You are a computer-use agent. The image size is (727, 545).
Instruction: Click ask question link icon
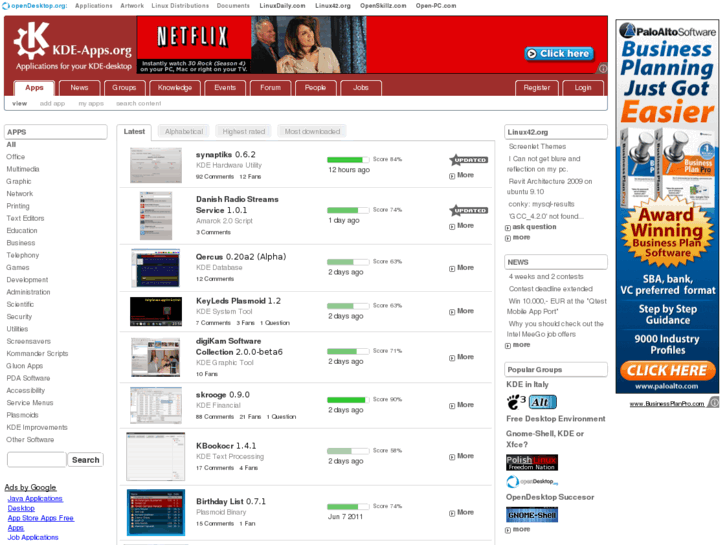(508, 228)
